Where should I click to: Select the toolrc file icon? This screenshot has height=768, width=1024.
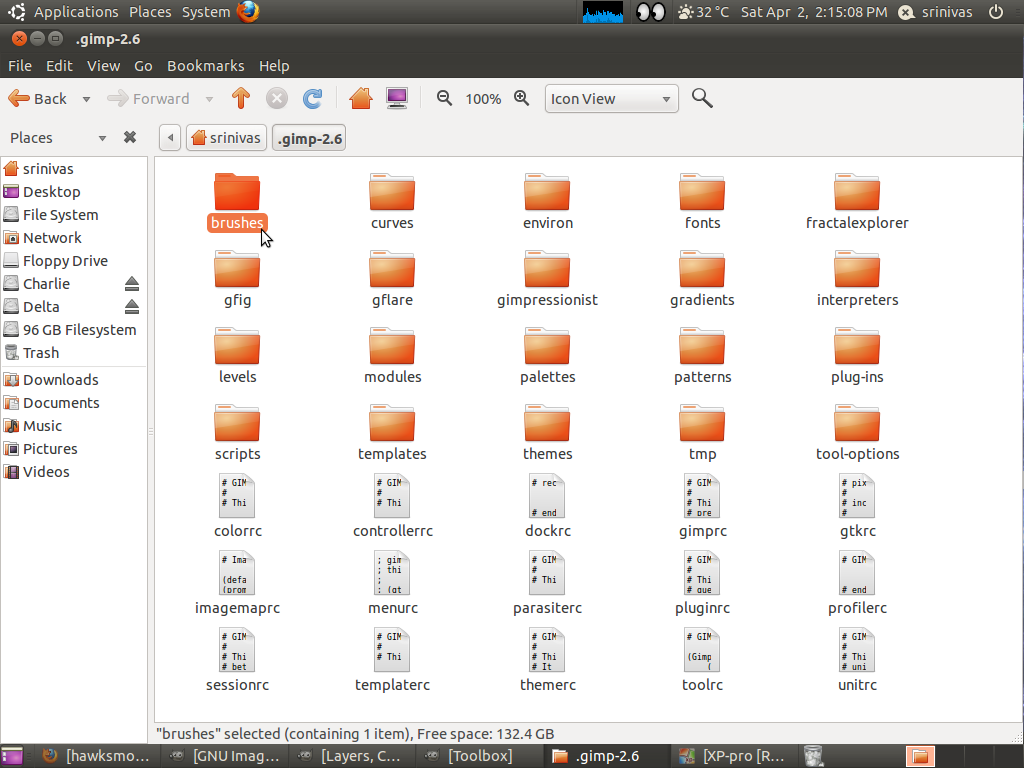point(702,650)
